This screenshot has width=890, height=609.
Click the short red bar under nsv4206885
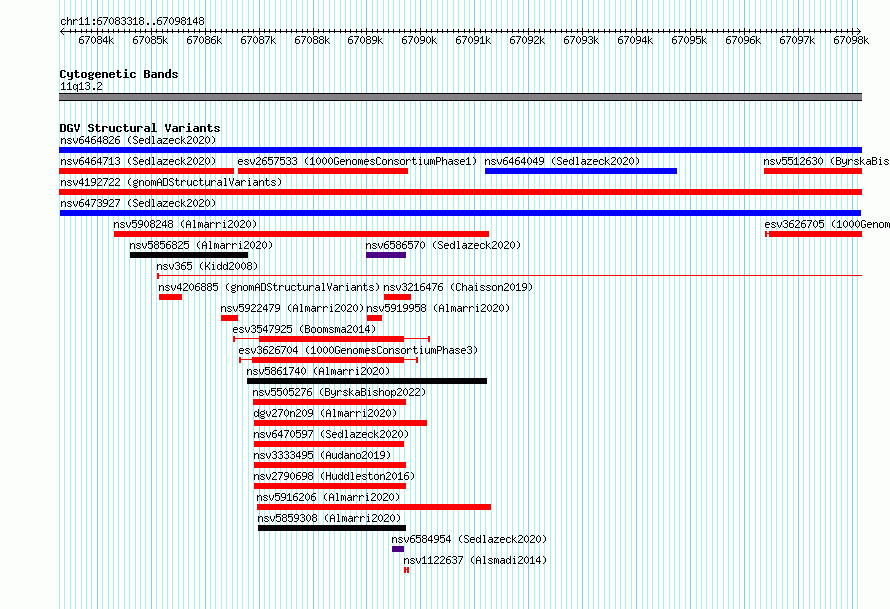click(170, 297)
